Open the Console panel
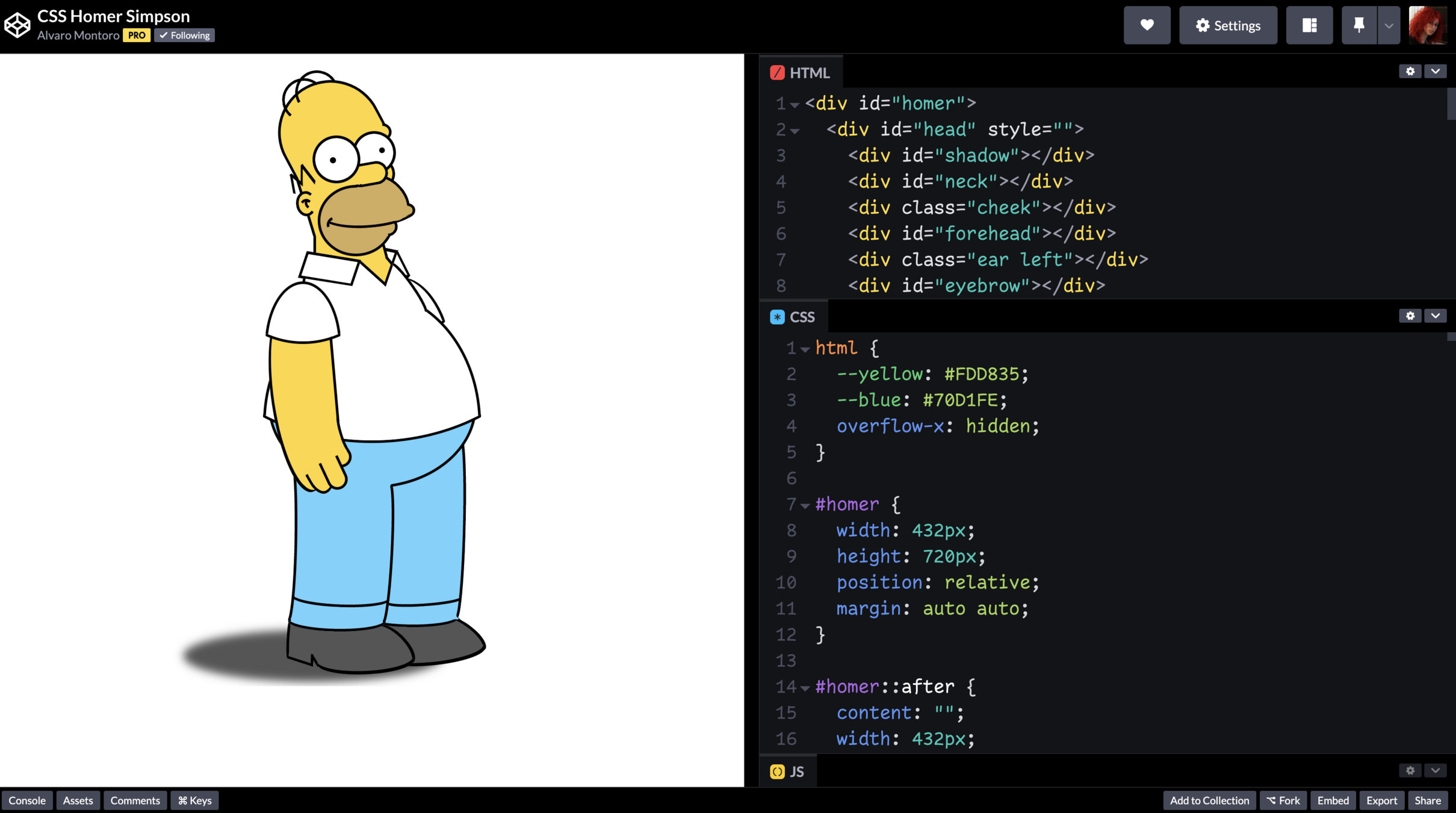1456x813 pixels. point(27,800)
